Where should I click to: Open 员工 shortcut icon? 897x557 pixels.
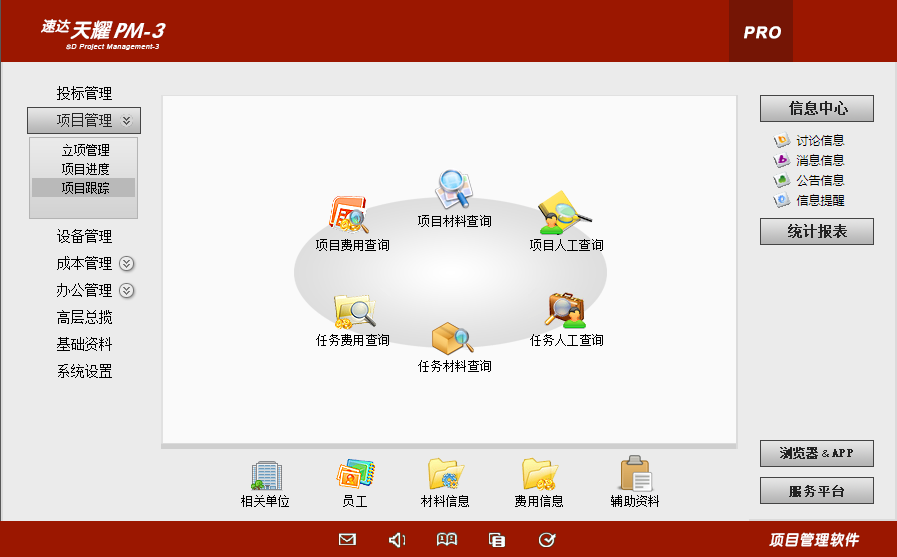click(354, 475)
